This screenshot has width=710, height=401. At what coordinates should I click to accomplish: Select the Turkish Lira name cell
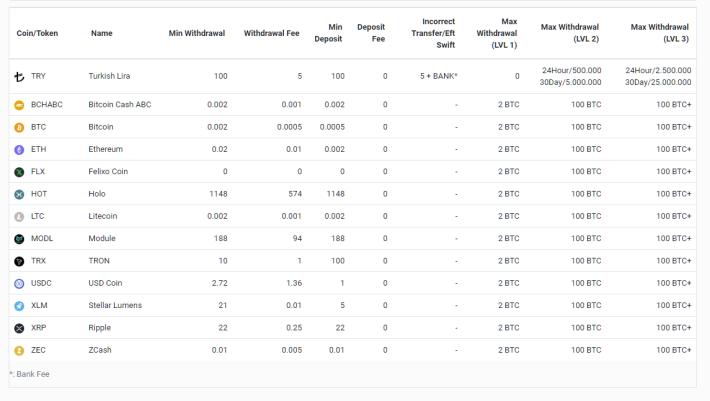pyautogui.click(x=109, y=76)
